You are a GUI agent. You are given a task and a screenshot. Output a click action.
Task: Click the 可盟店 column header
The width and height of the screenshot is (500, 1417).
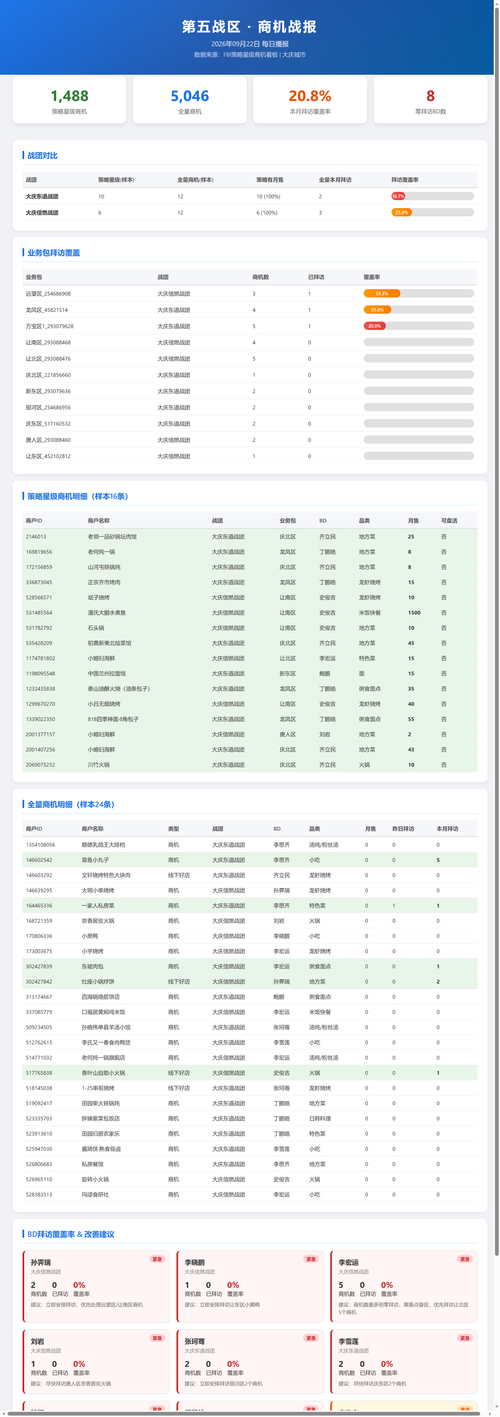point(449,521)
